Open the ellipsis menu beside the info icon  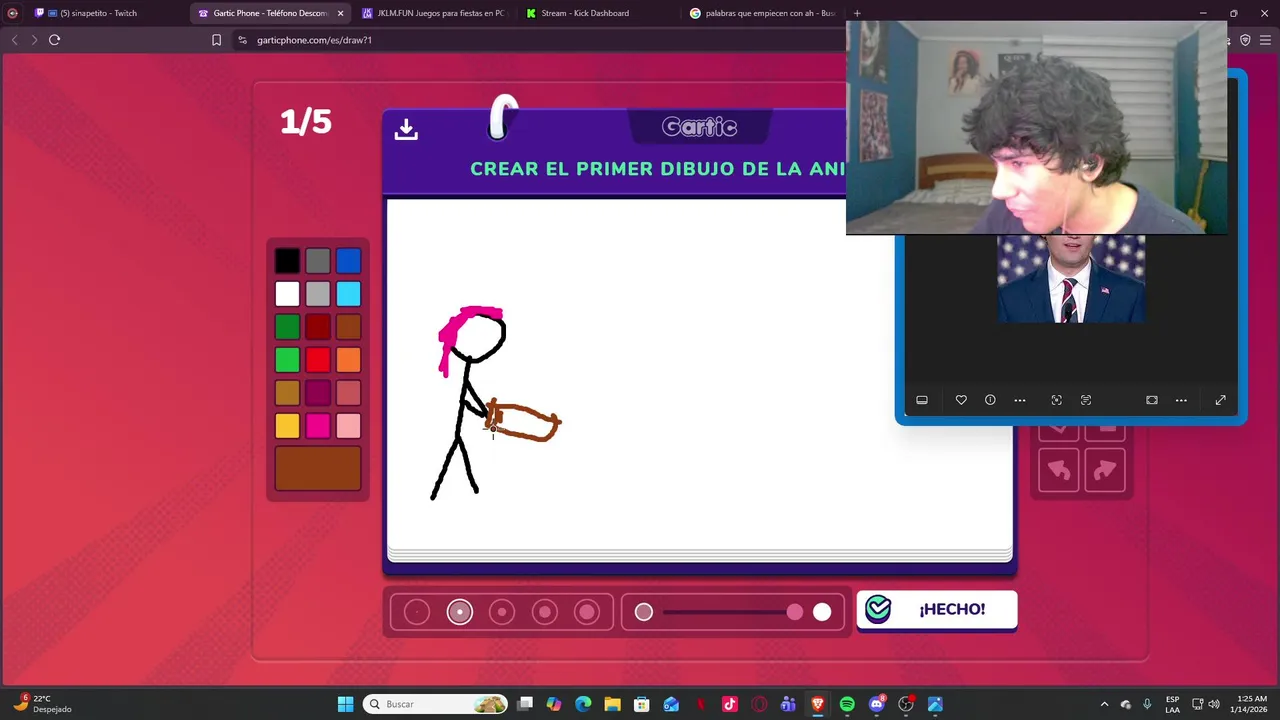point(1020,400)
